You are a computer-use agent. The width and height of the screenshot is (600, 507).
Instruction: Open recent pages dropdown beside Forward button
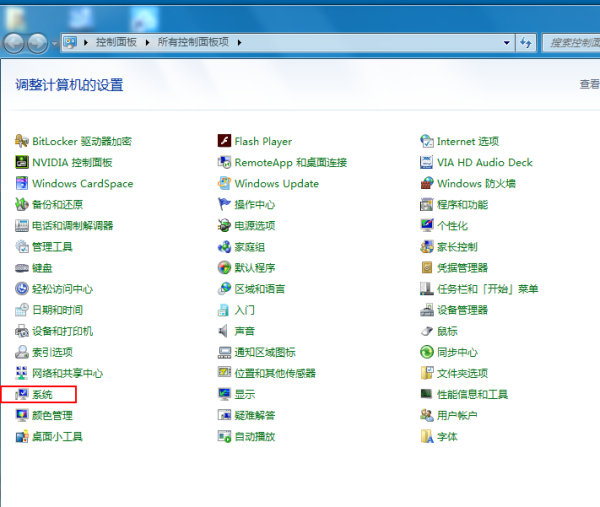coord(54,43)
